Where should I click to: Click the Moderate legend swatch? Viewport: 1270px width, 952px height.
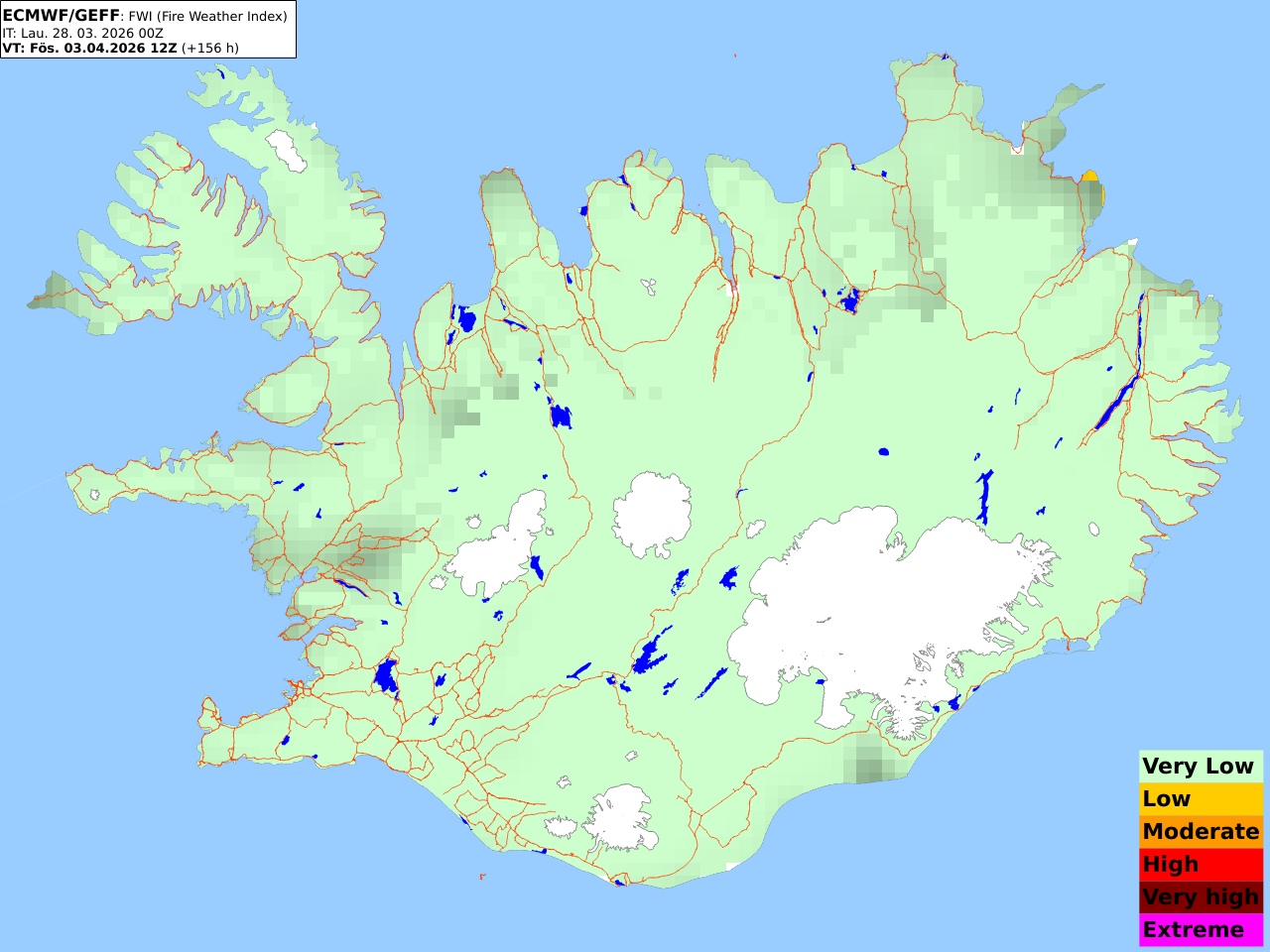tap(1201, 832)
